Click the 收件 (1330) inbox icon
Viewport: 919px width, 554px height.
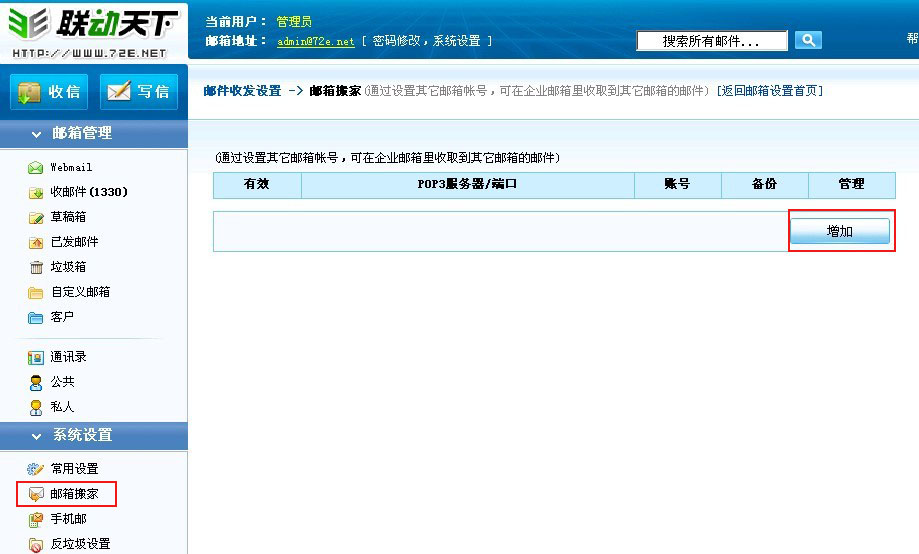click(36, 193)
